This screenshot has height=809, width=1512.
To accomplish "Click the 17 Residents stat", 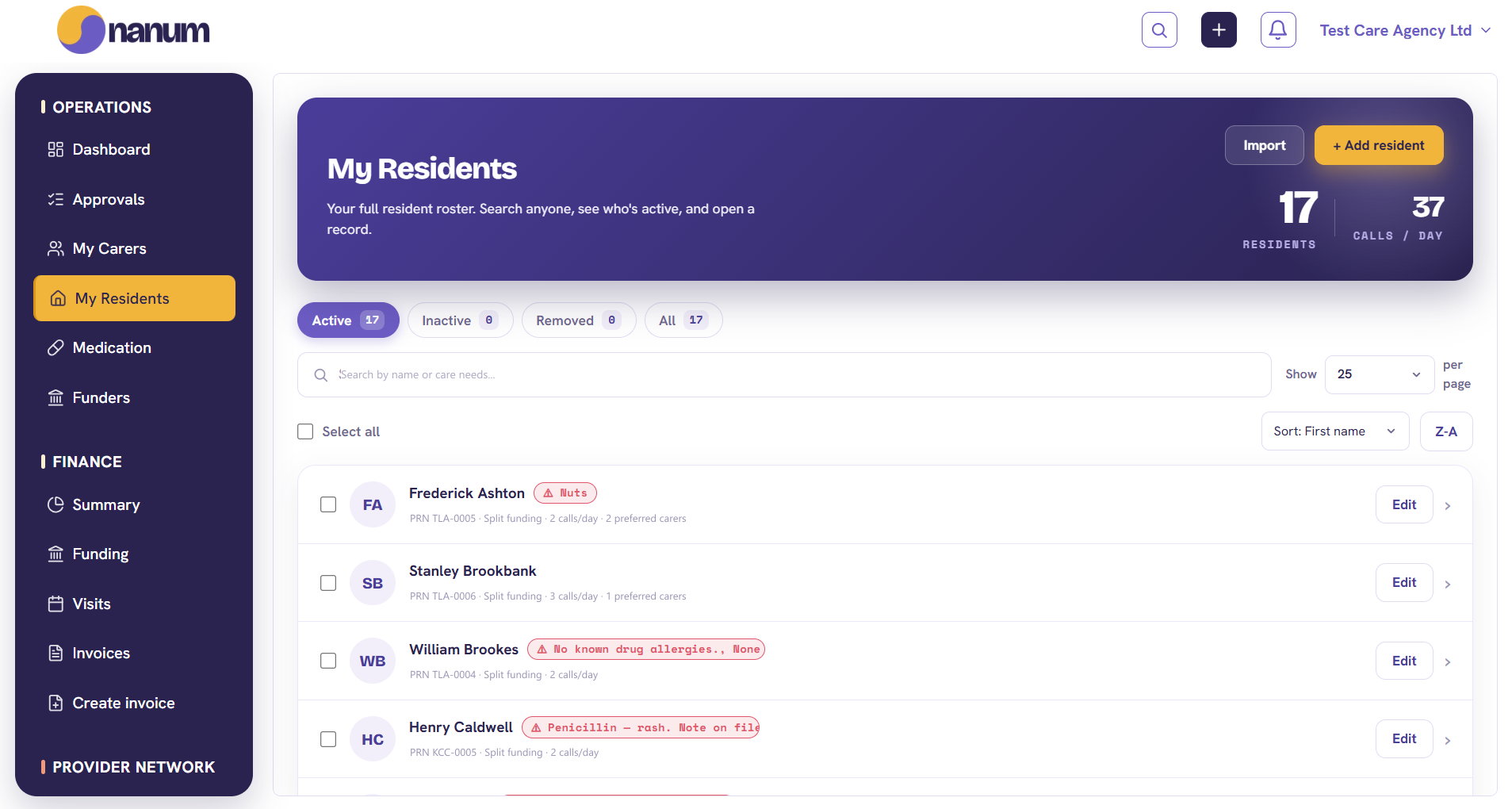I will (1280, 219).
